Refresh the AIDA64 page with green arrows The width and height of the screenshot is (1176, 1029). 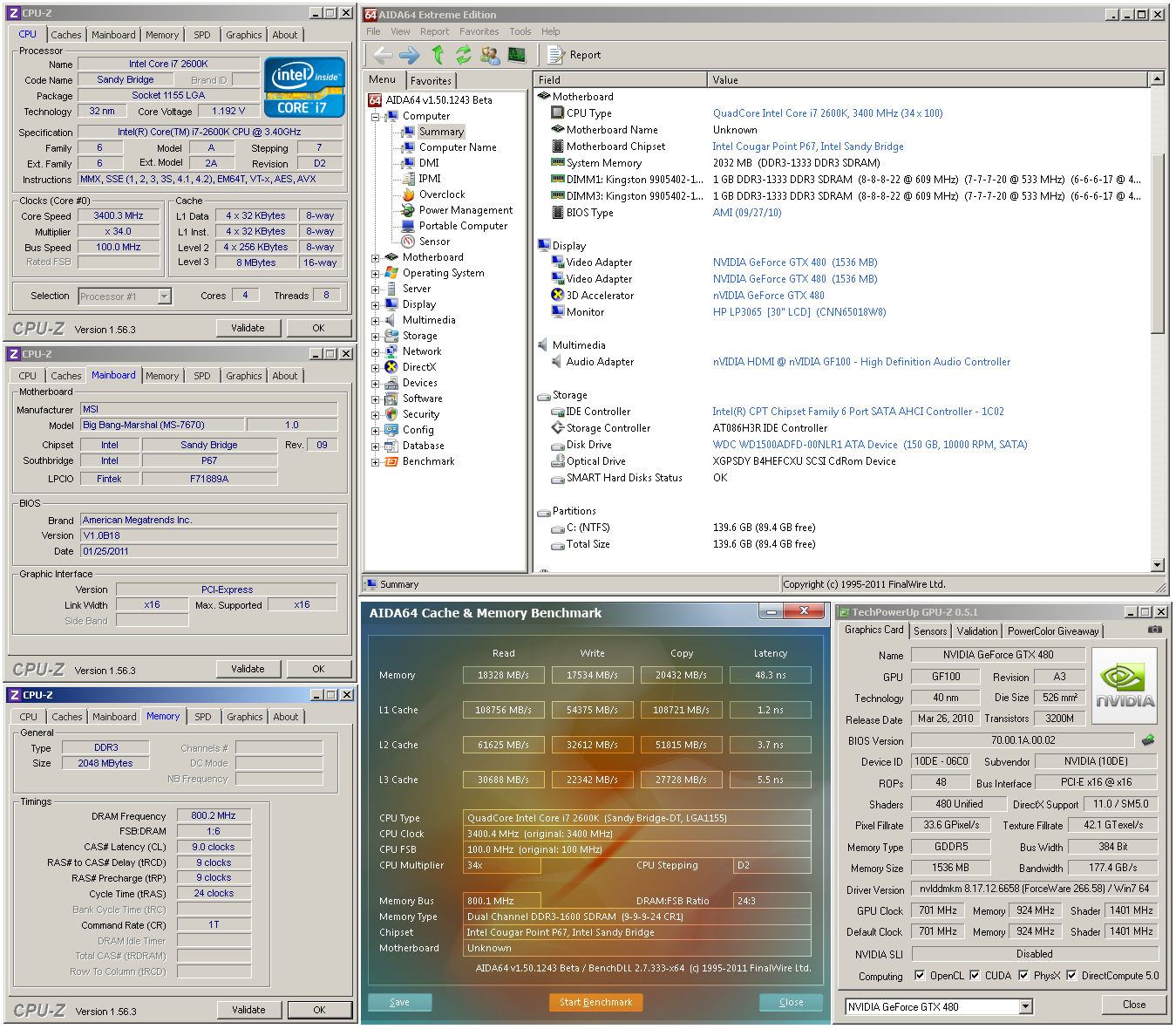coord(463,55)
